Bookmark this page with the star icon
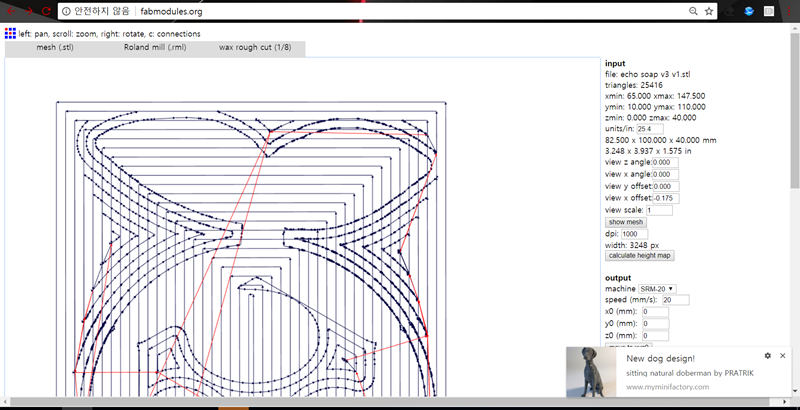Image resolution: width=800 pixels, height=410 pixels. click(x=709, y=11)
